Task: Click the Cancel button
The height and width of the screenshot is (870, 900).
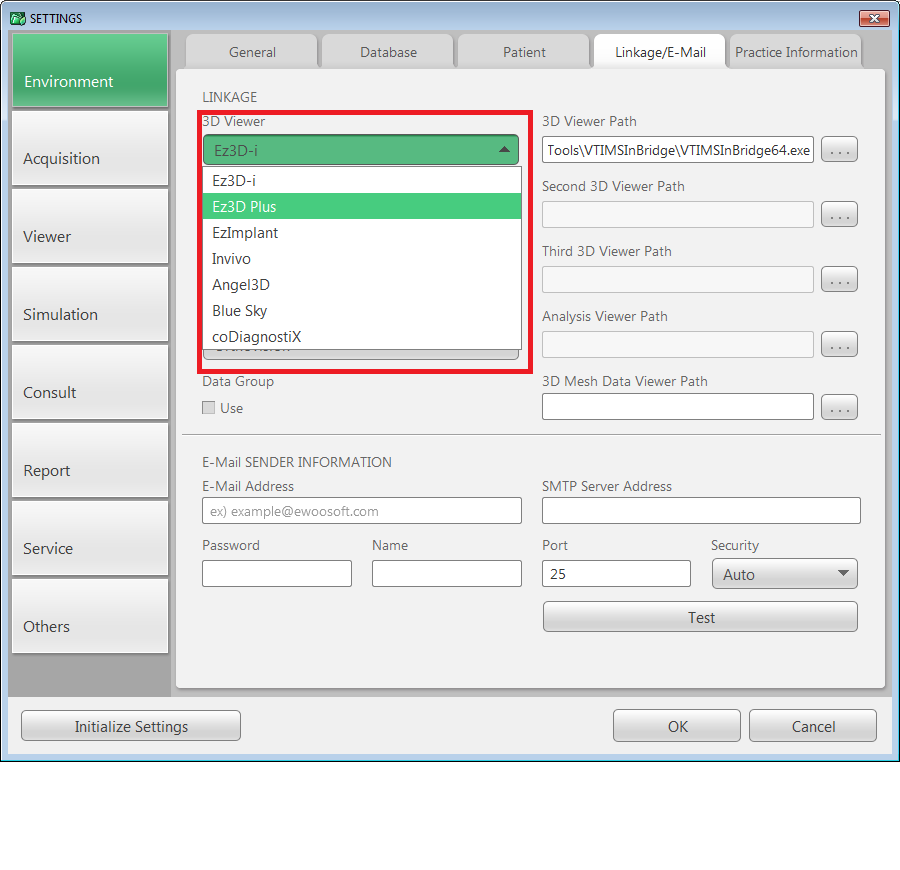Action: click(x=813, y=726)
